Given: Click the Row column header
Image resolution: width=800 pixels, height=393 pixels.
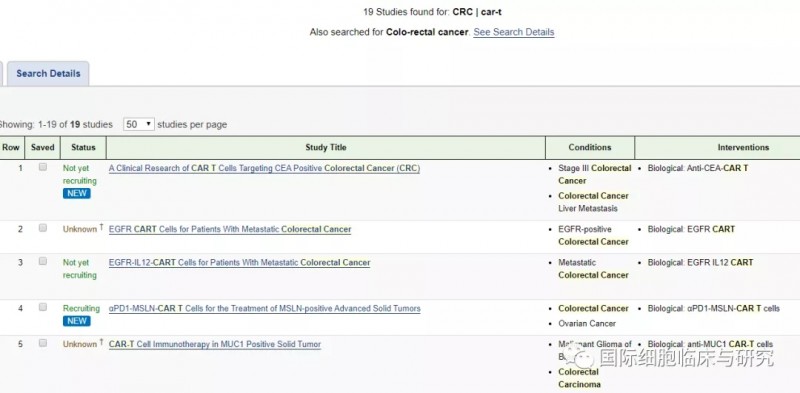Looking at the screenshot, I should point(11,148).
